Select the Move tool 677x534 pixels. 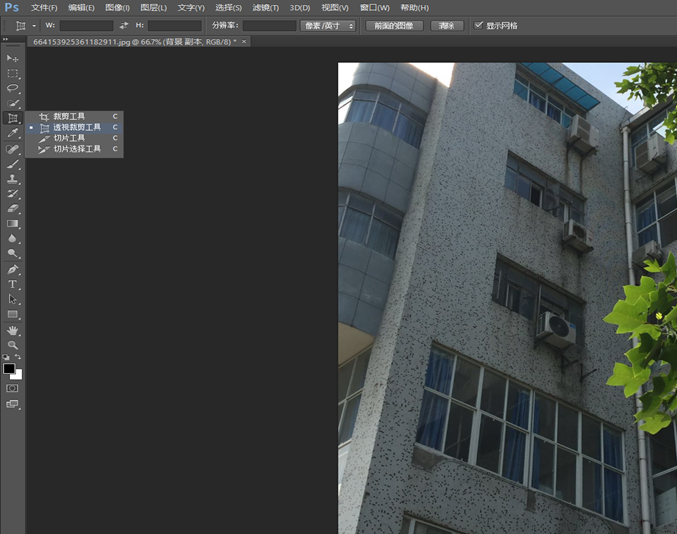click(x=13, y=58)
